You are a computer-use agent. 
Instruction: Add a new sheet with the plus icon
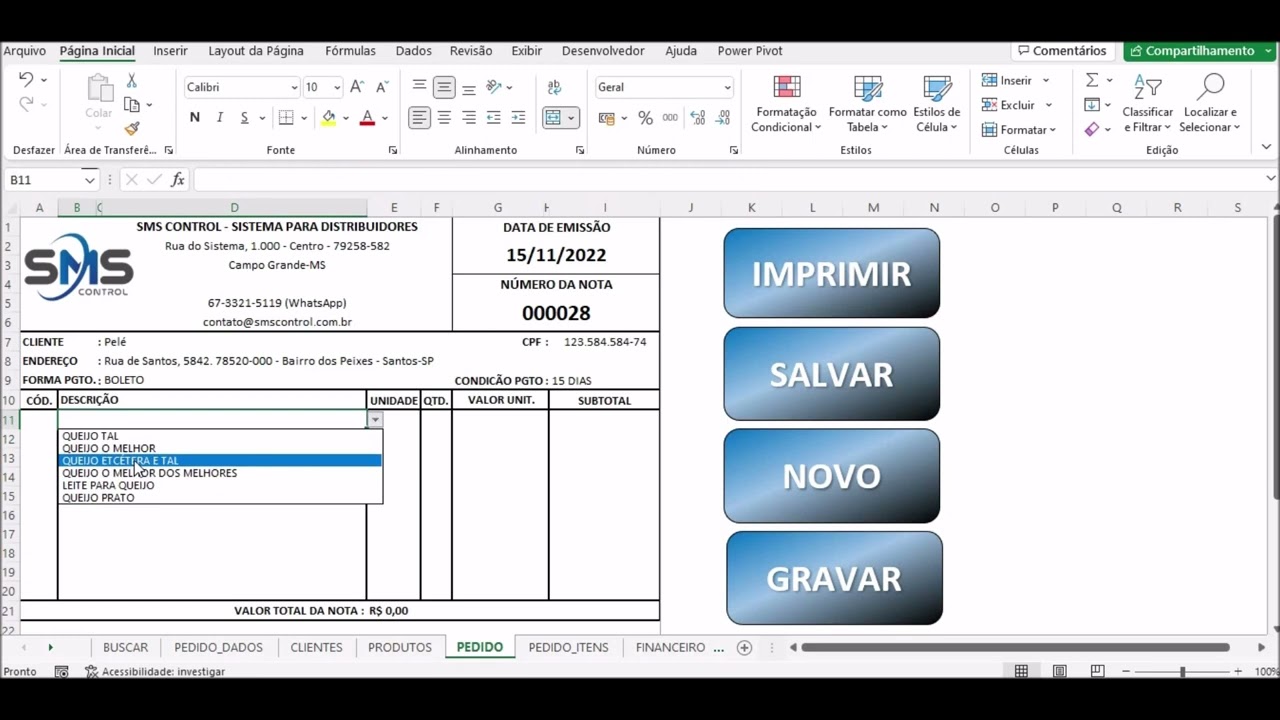pyautogui.click(x=744, y=648)
